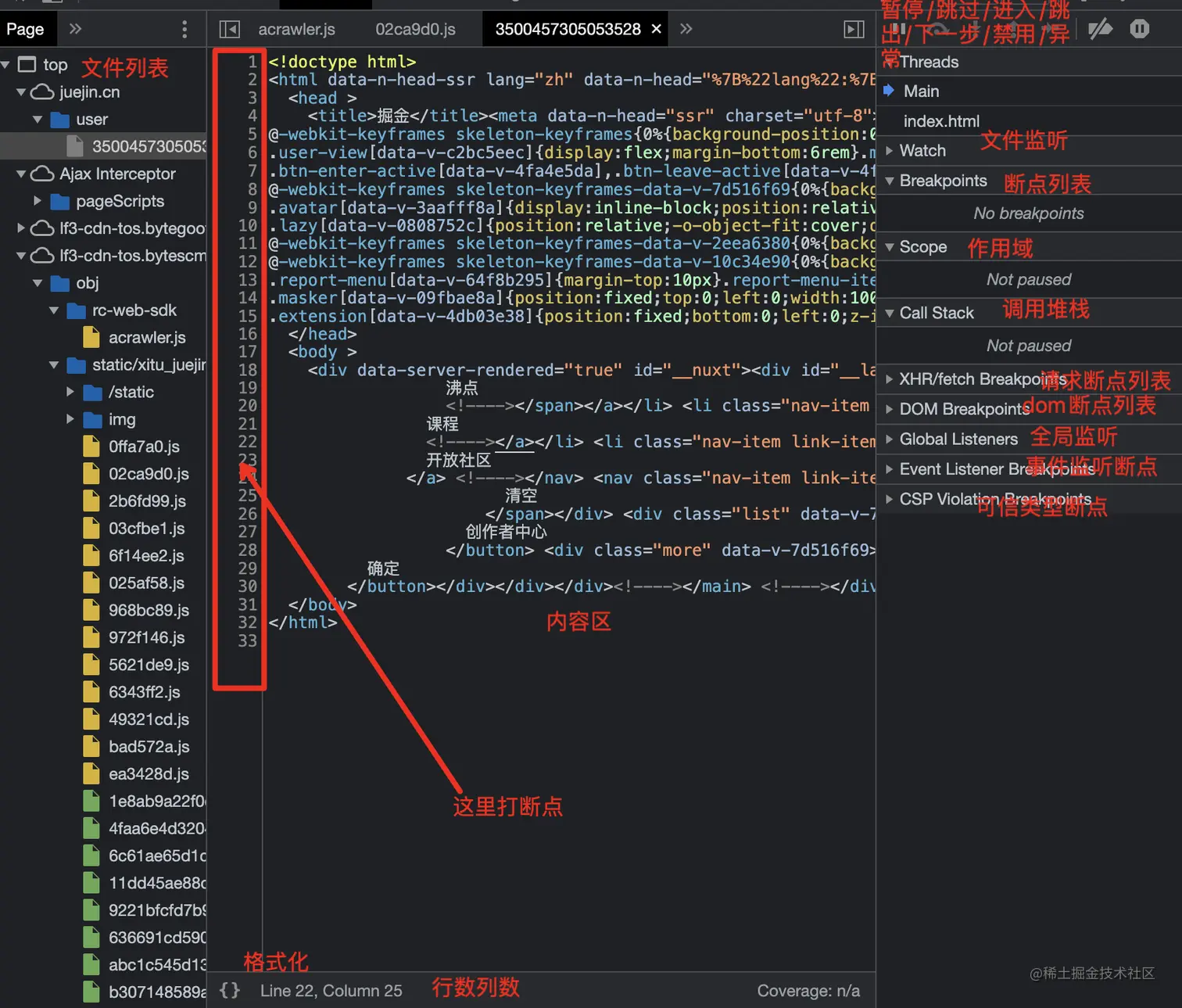The image size is (1182, 1008).
Task: Click the yellow file icon of 2b6fd99.js
Action: pyautogui.click(x=91, y=501)
